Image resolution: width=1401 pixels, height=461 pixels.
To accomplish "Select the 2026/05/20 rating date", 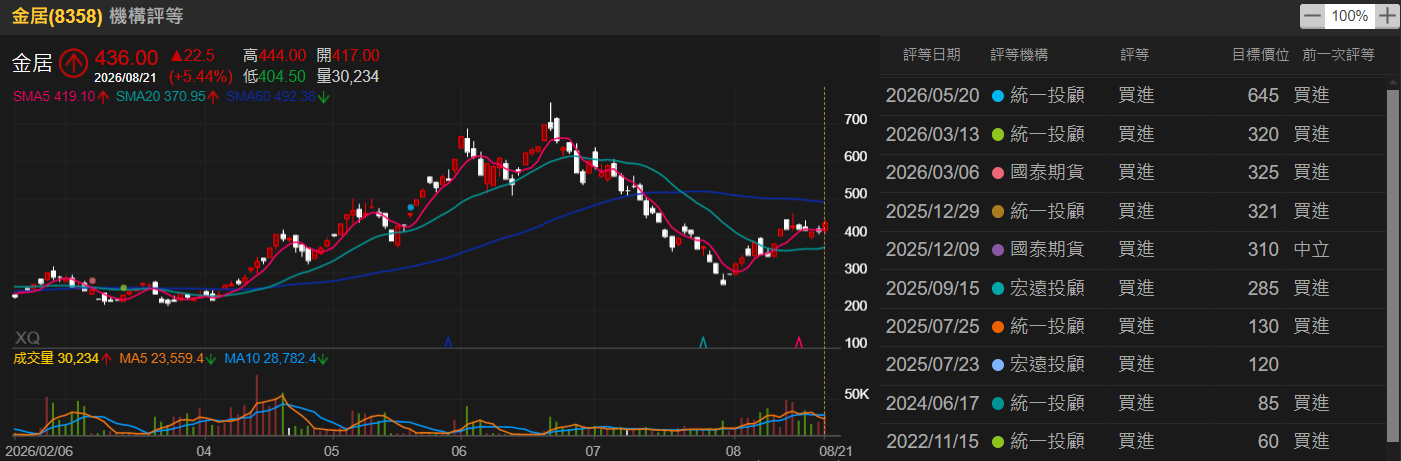I will click(x=932, y=96).
